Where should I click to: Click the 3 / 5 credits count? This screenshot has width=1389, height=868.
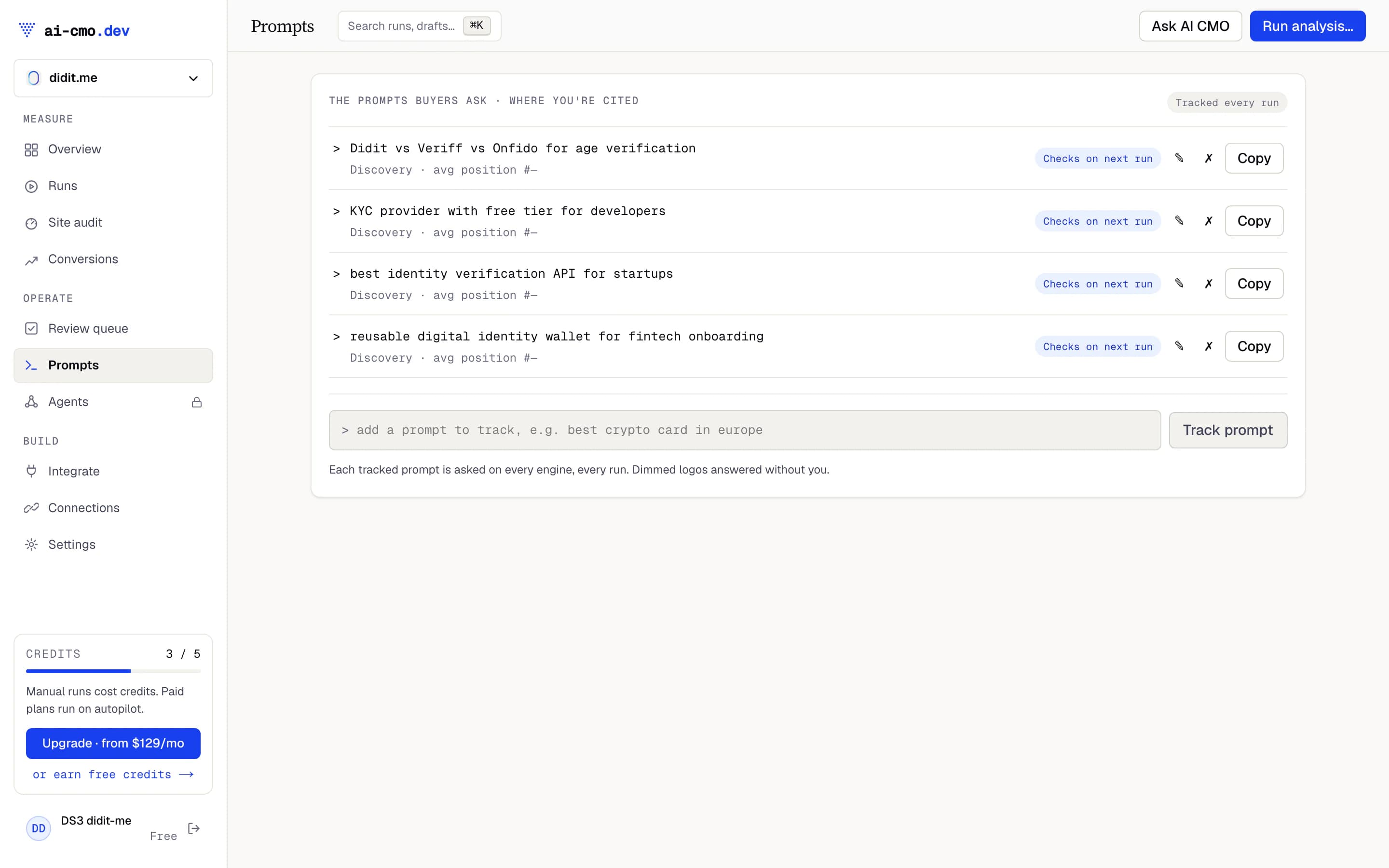(x=183, y=654)
